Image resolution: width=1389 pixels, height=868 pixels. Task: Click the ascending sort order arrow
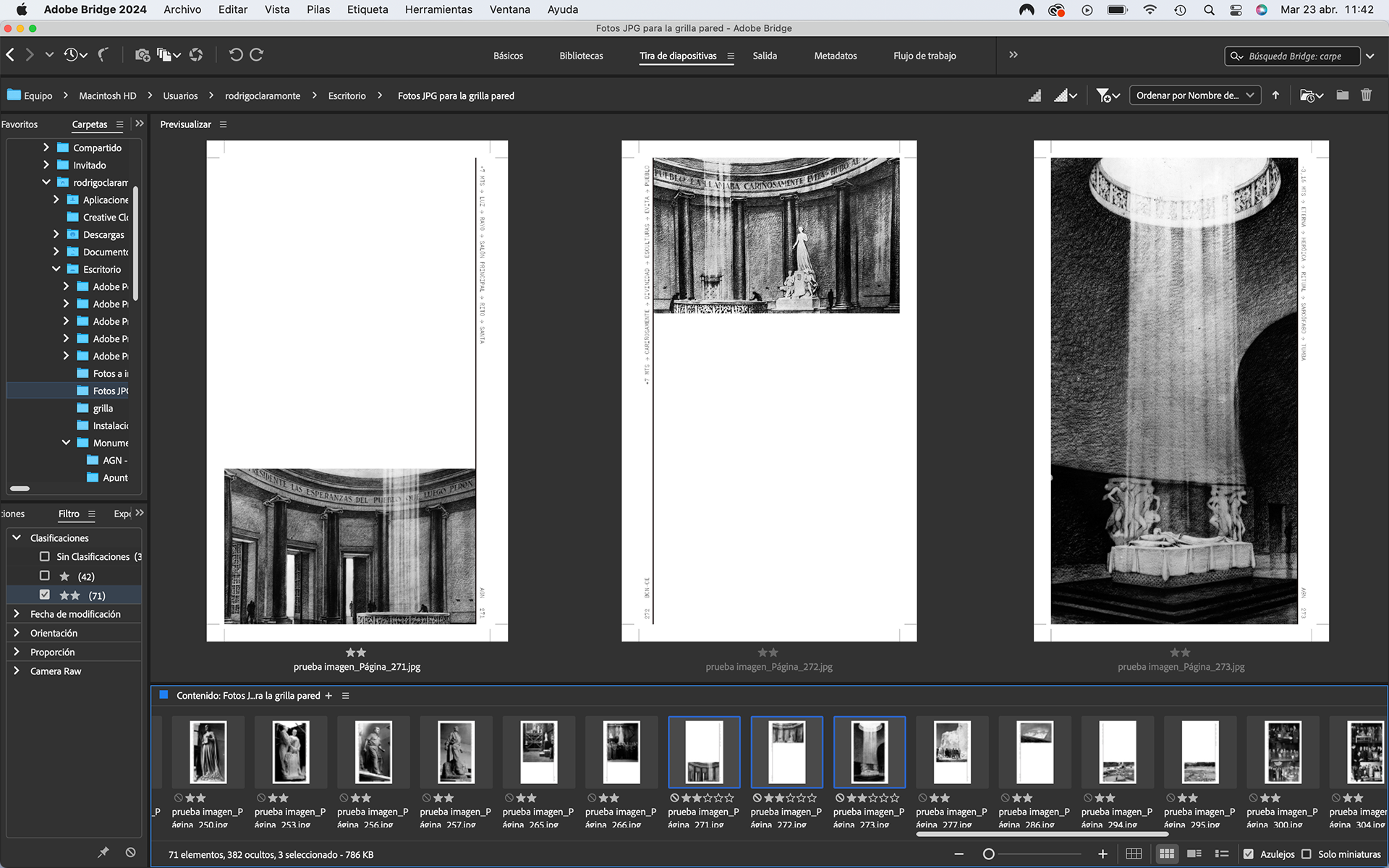(1275, 95)
